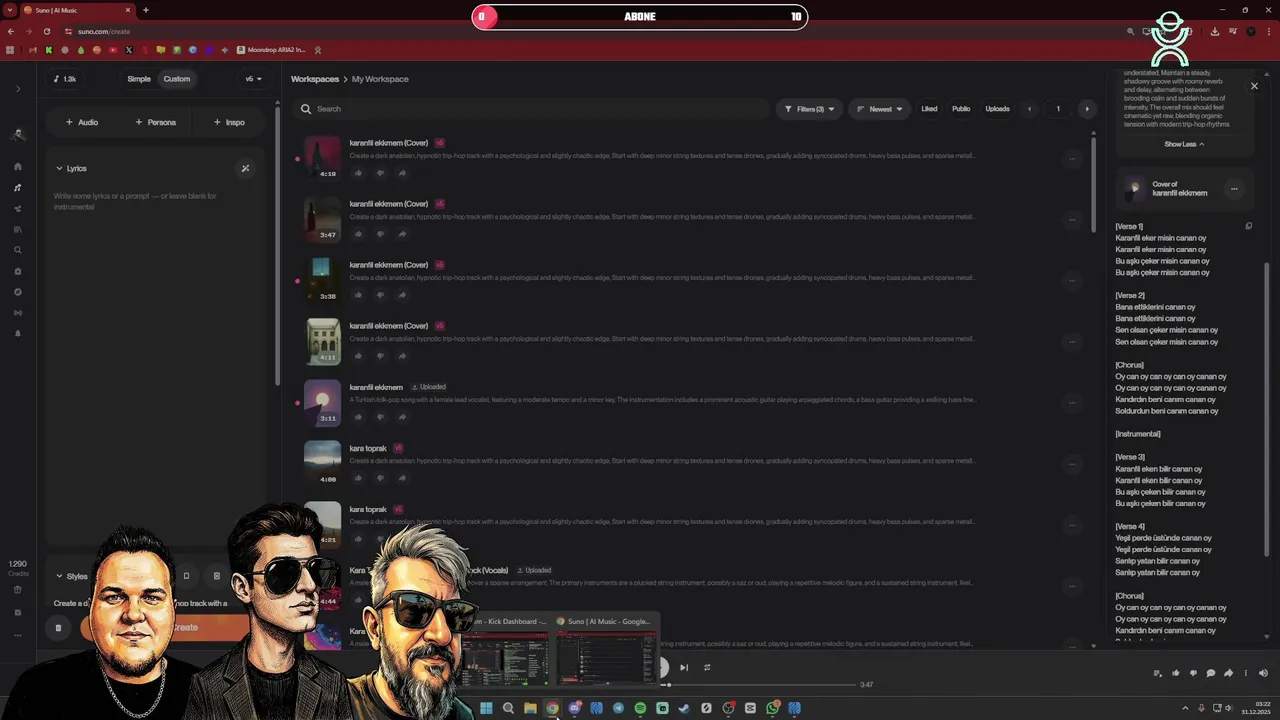Add a Persona to the creation
1280x720 pixels.
coord(156,122)
